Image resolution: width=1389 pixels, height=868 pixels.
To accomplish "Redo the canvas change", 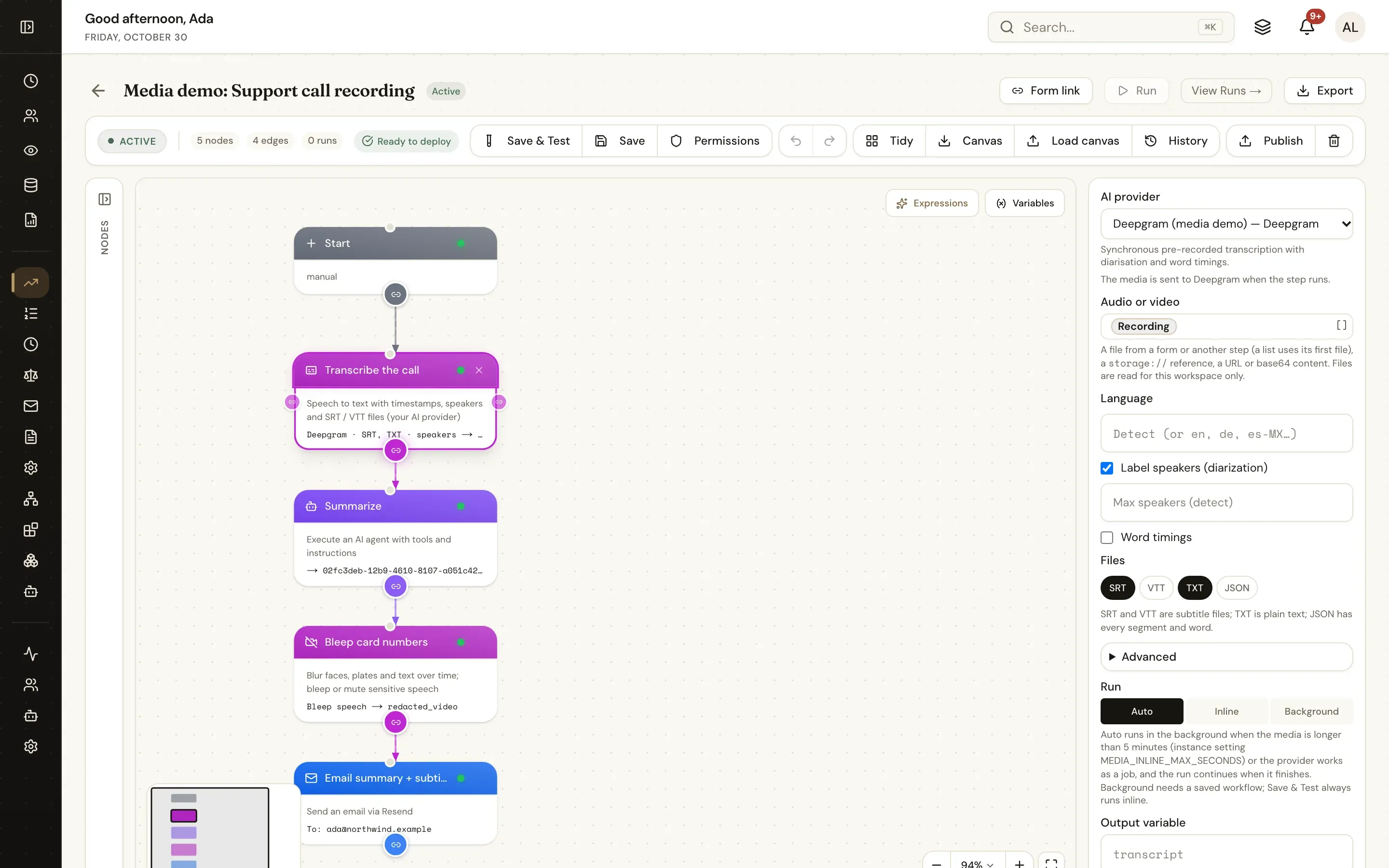I will point(830,141).
